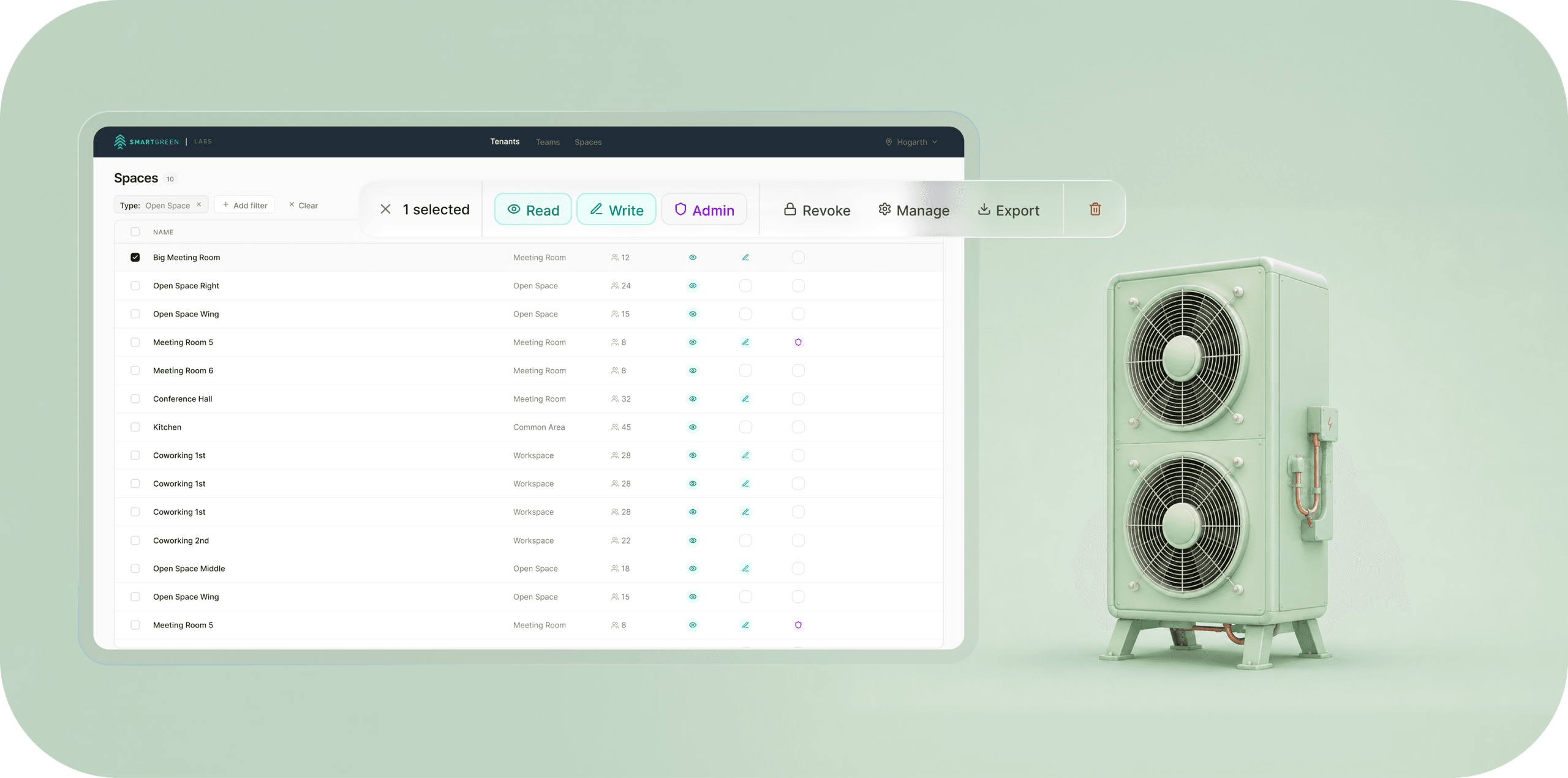This screenshot has height=778, width=1568.
Task: Enable admin permission for Kitchen
Action: pos(798,427)
